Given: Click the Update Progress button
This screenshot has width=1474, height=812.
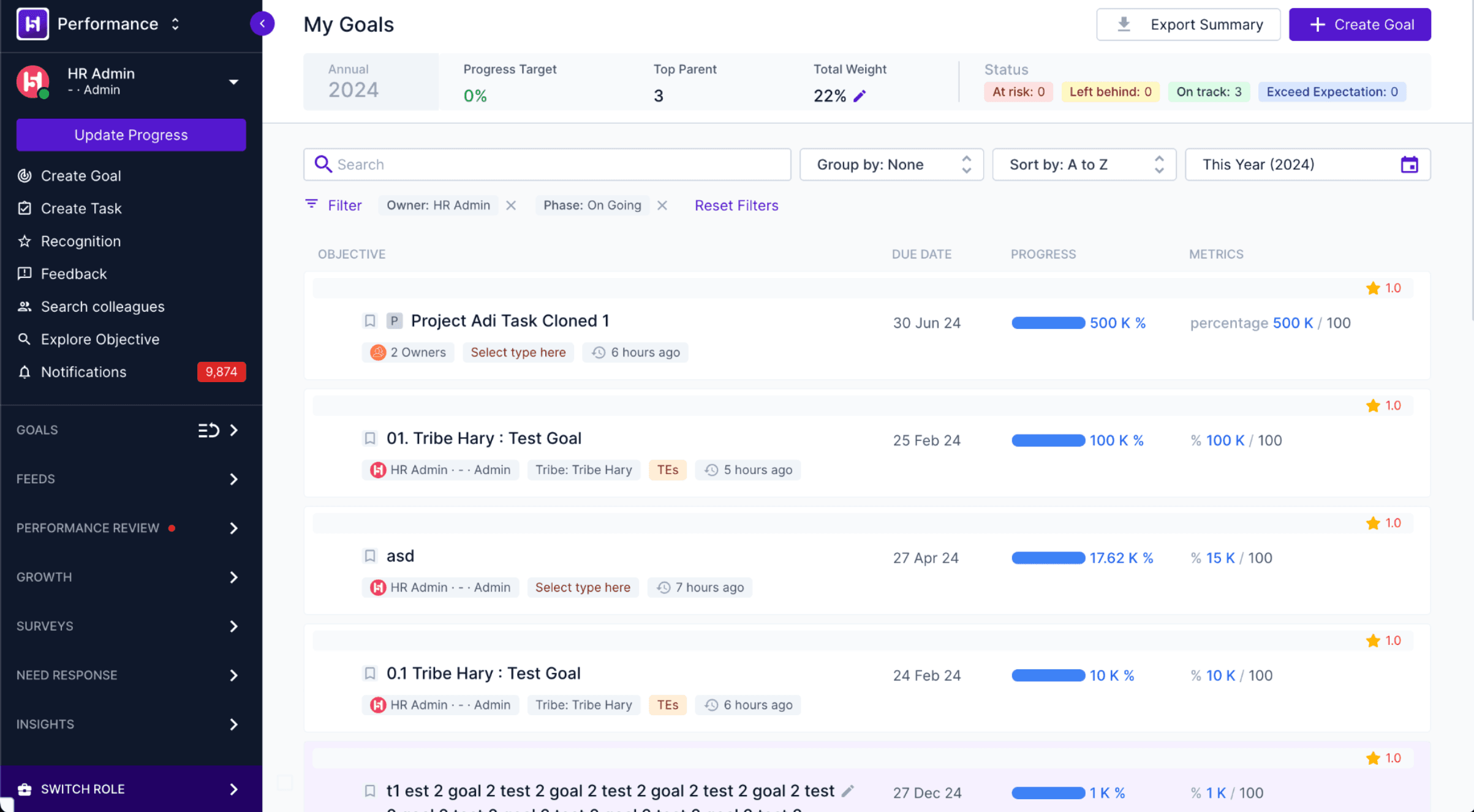Looking at the screenshot, I should [x=131, y=135].
